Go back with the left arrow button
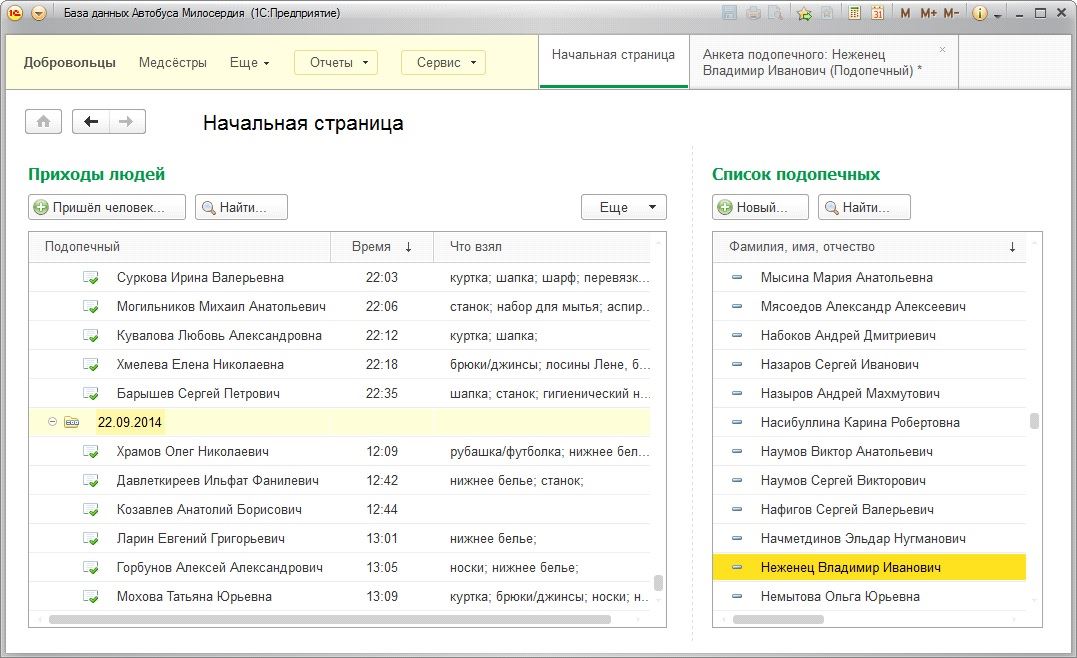 click(x=91, y=122)
